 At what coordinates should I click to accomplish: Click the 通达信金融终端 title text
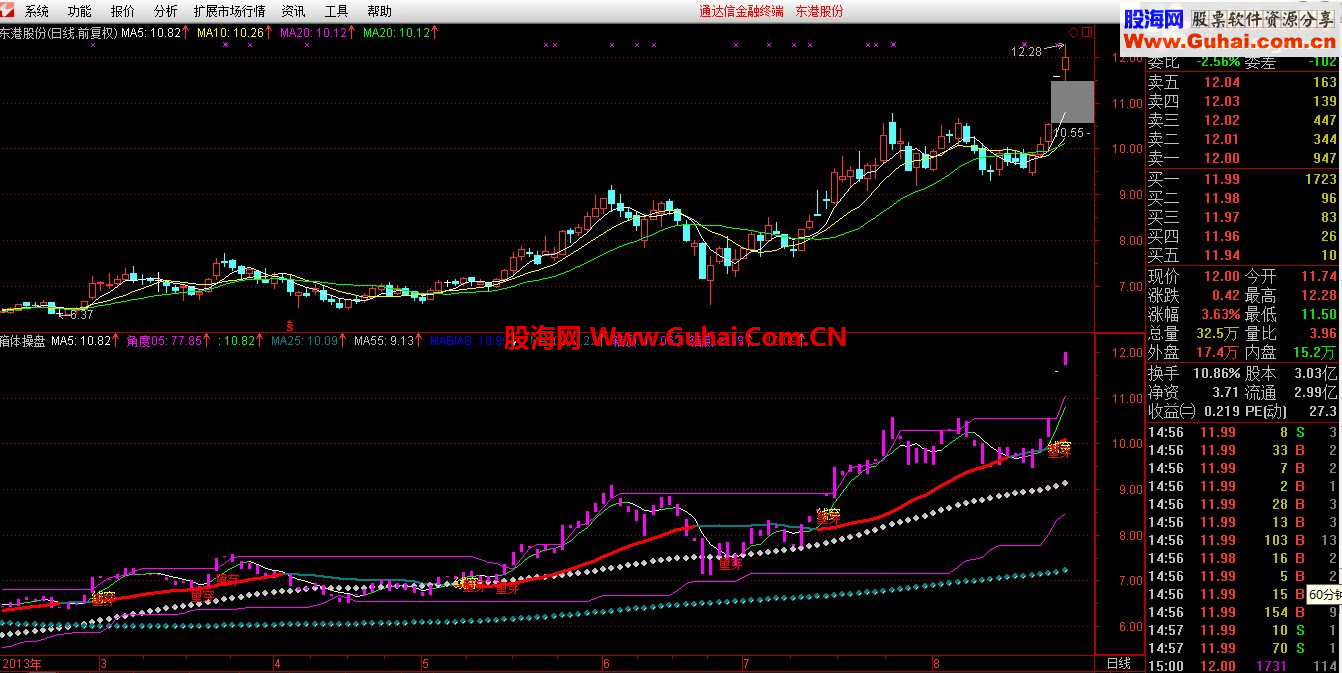click(741, 12)
